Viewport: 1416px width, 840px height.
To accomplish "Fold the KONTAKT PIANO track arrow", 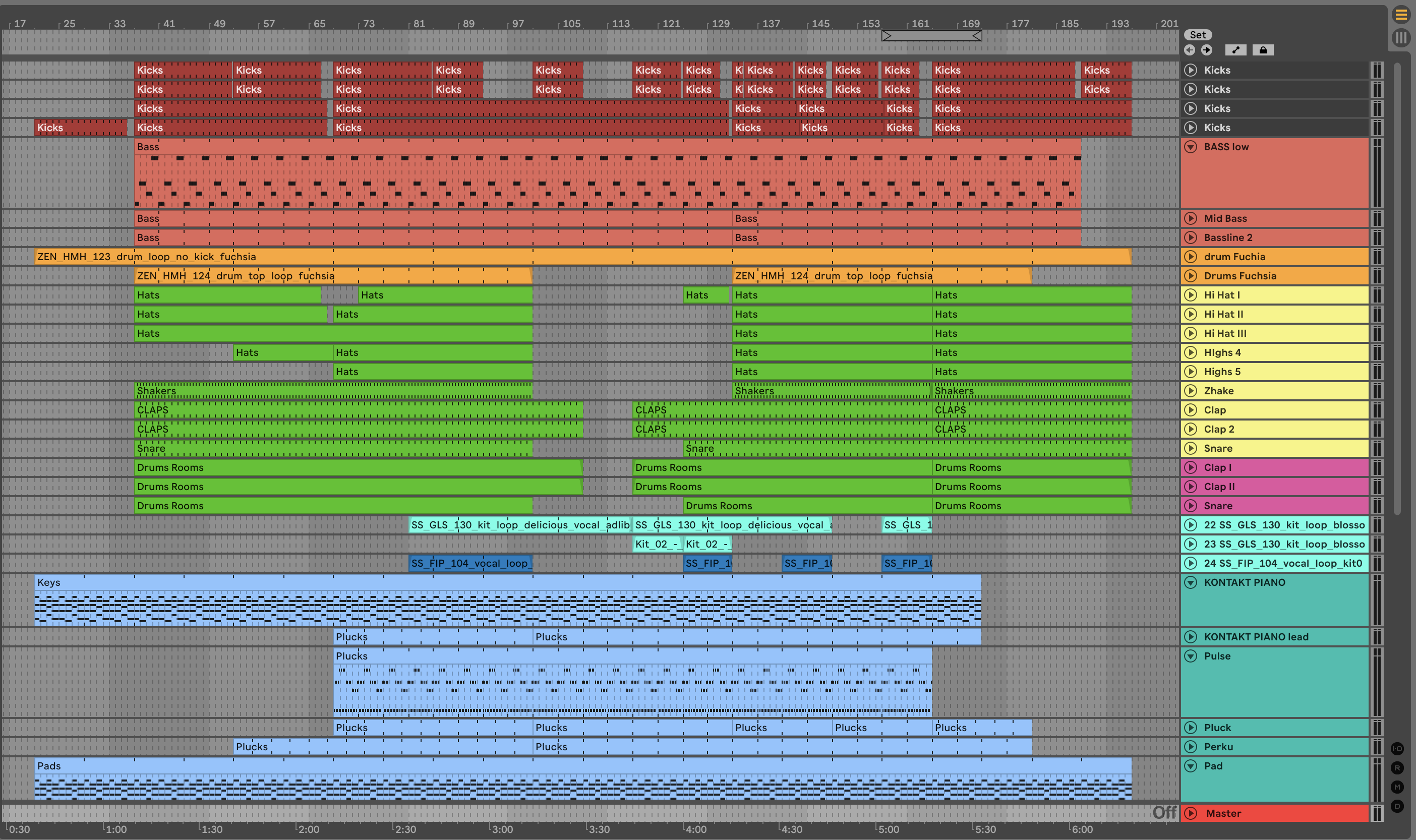I will point(1191,582).
